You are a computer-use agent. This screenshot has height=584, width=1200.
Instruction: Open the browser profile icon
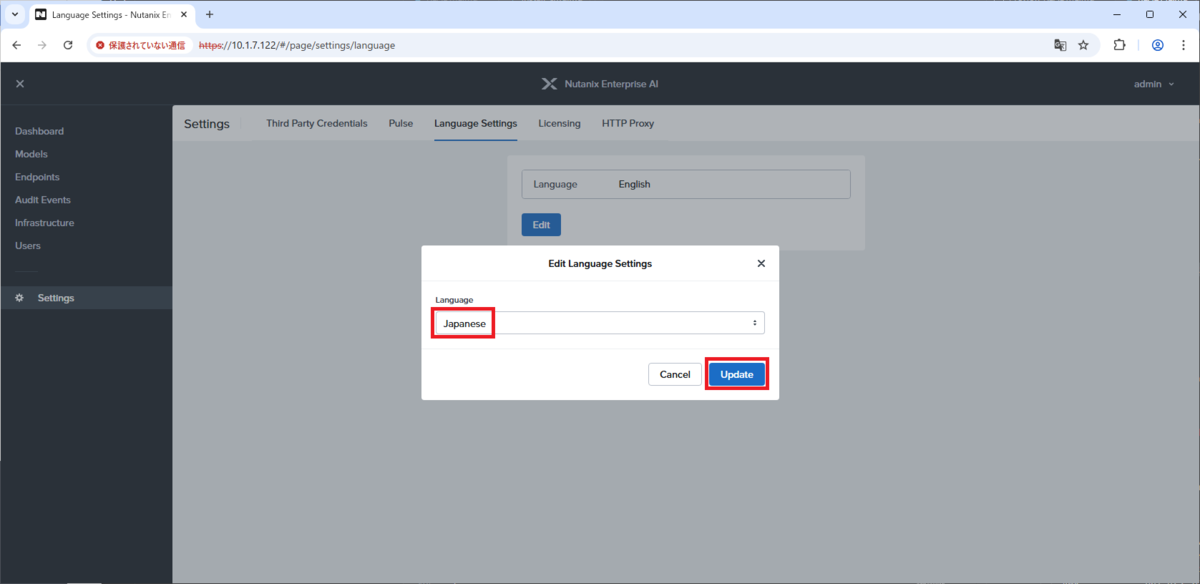pos(1157,45)
